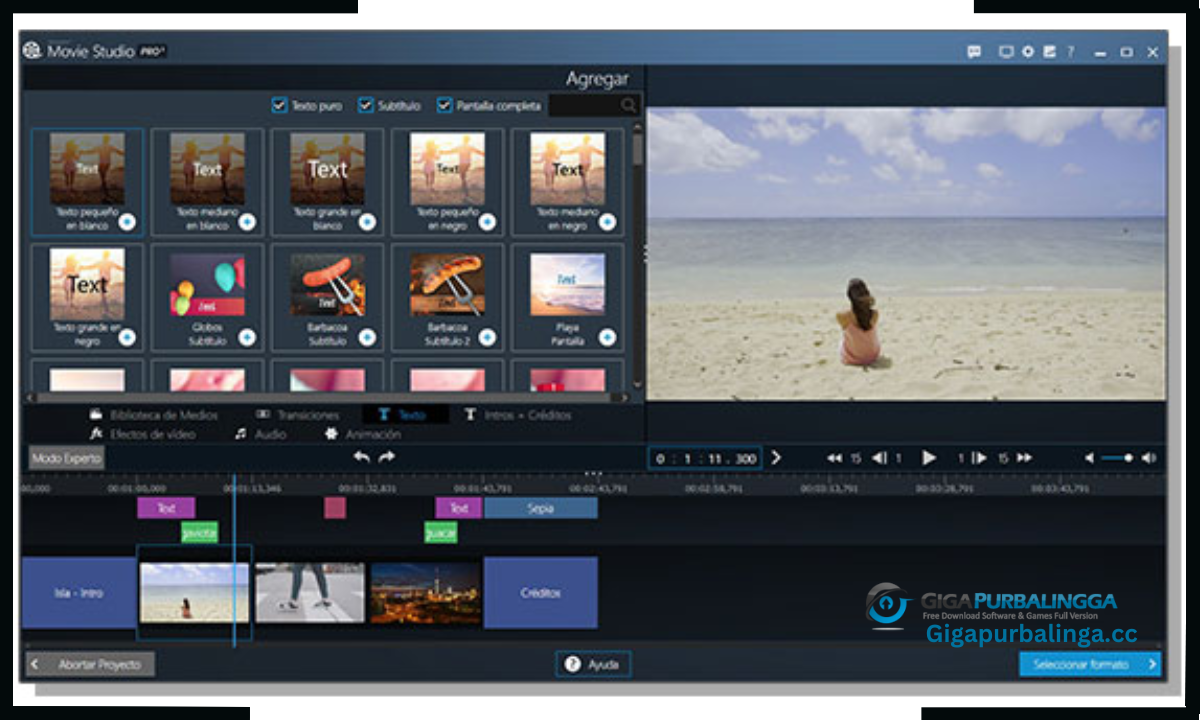Select the 'Isla - Intro' timeline clip

(x=78, y=593)
